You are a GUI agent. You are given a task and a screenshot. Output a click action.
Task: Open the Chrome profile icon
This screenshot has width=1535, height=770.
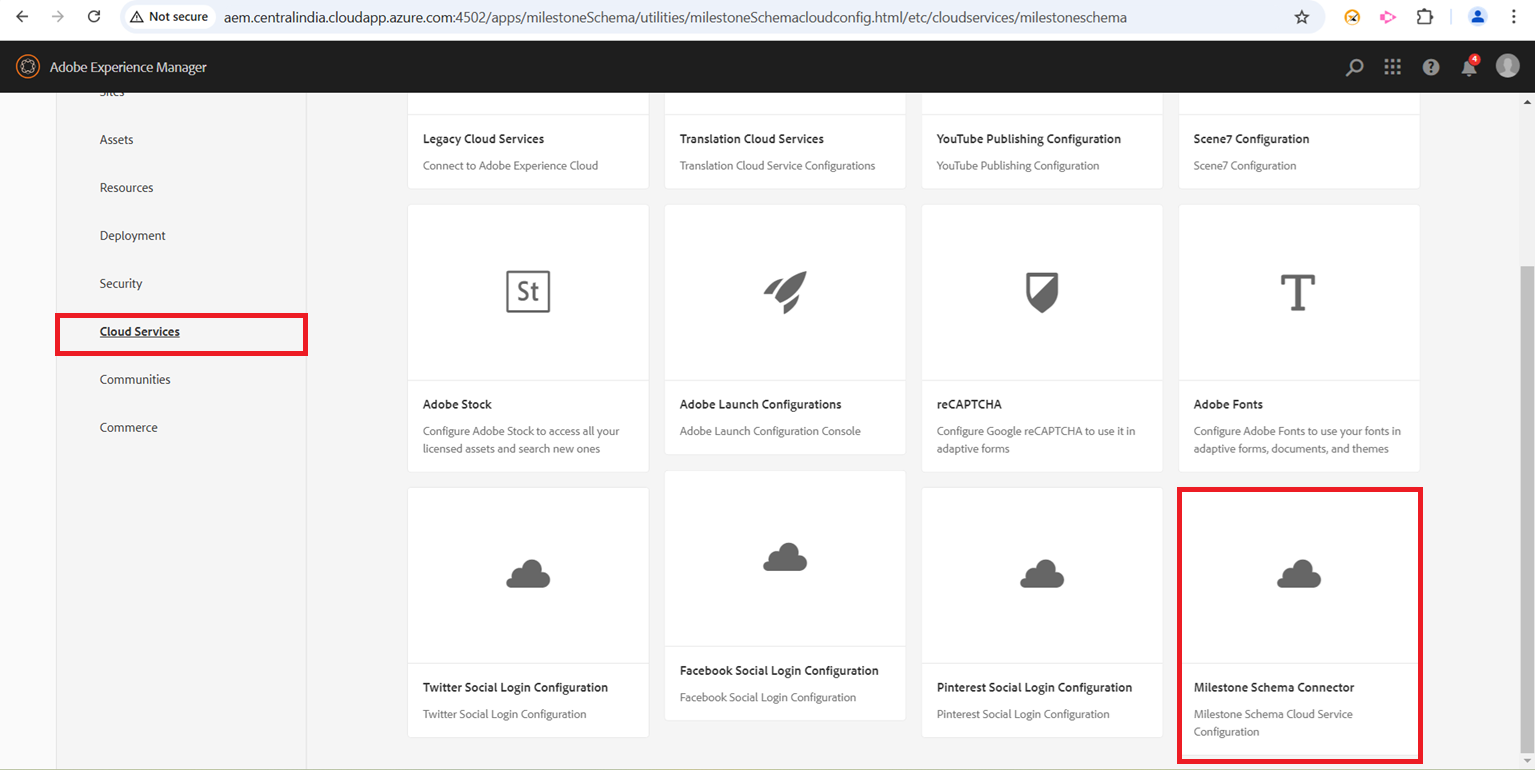pos(1477,17)
